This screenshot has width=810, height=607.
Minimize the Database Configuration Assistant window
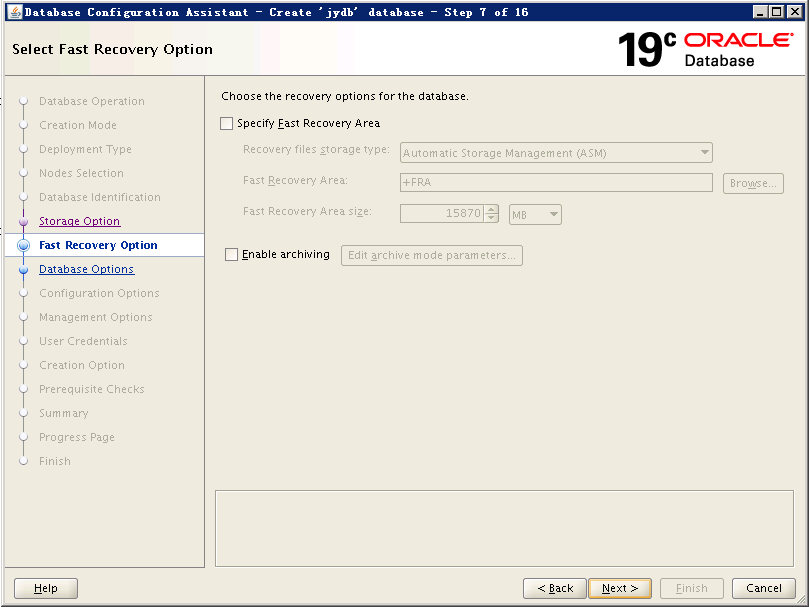[x=759, y=12]
